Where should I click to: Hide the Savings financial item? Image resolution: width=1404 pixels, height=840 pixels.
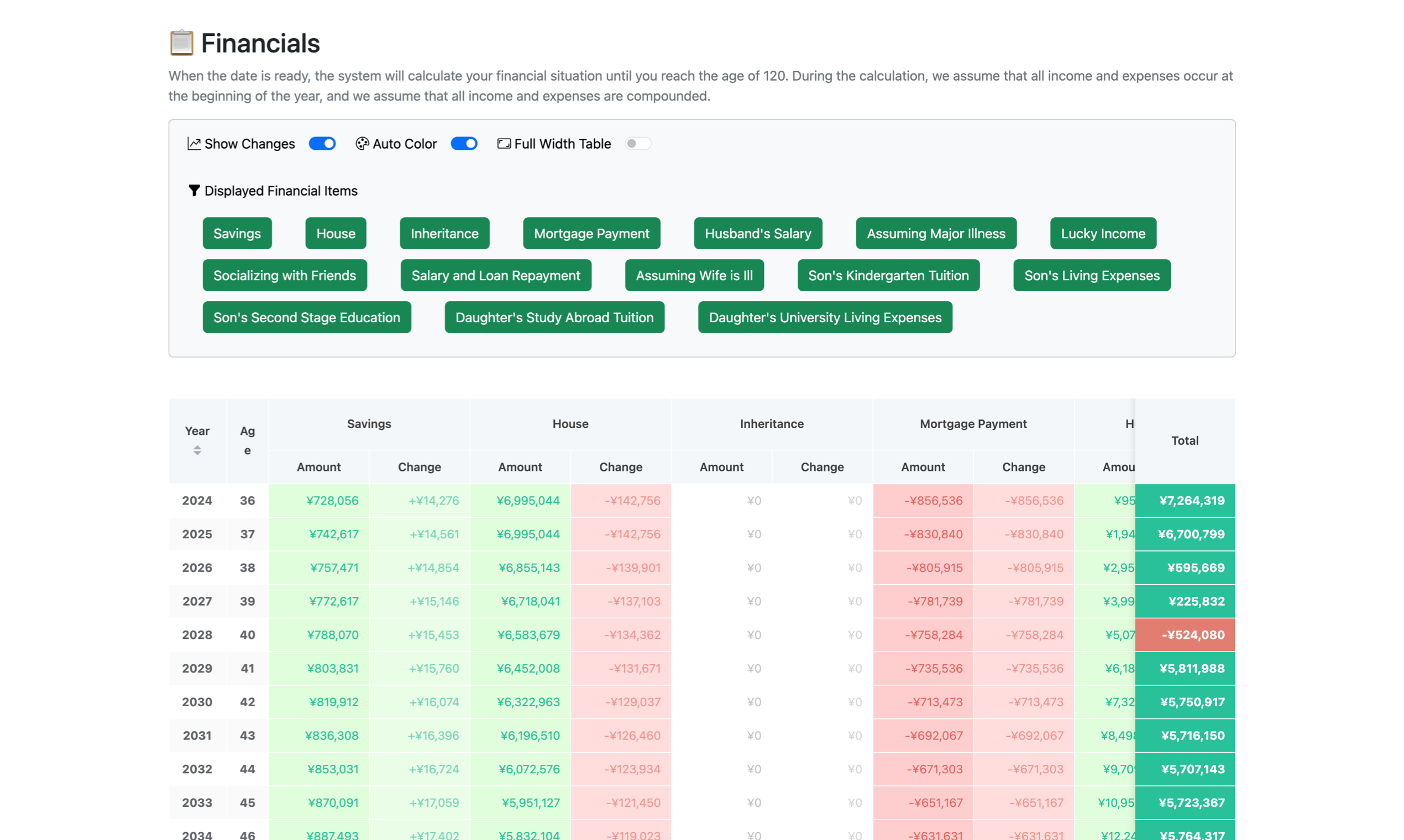(x=237, y=233)
